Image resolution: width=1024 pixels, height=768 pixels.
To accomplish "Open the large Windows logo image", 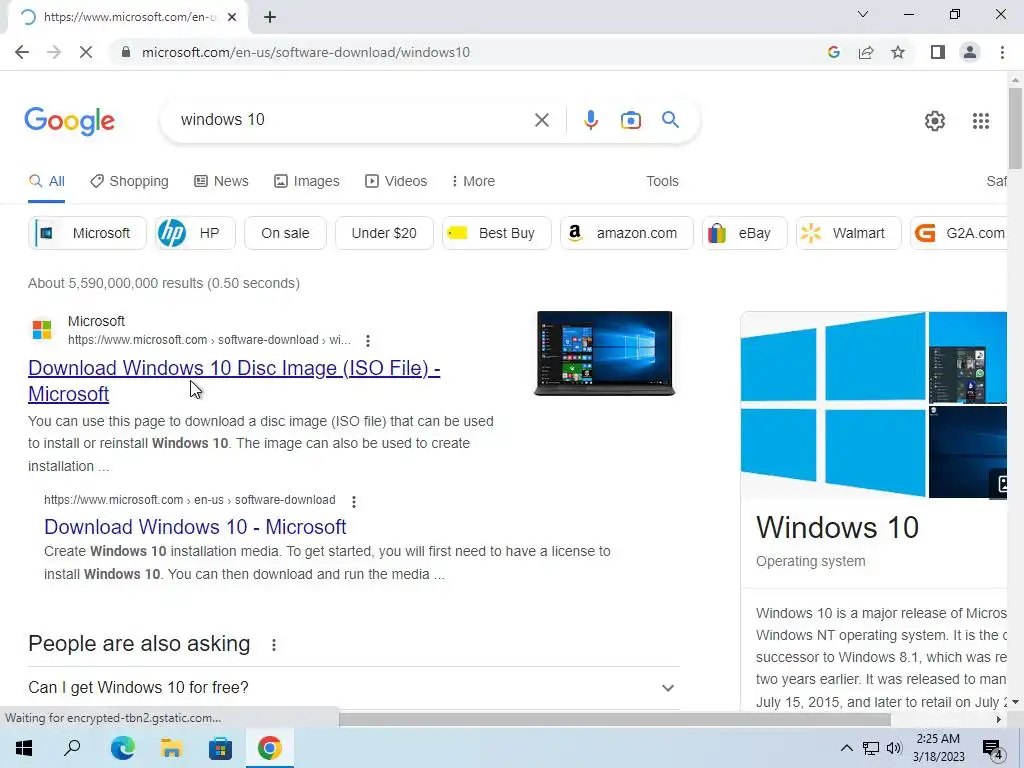I will (x=833, y=405).
